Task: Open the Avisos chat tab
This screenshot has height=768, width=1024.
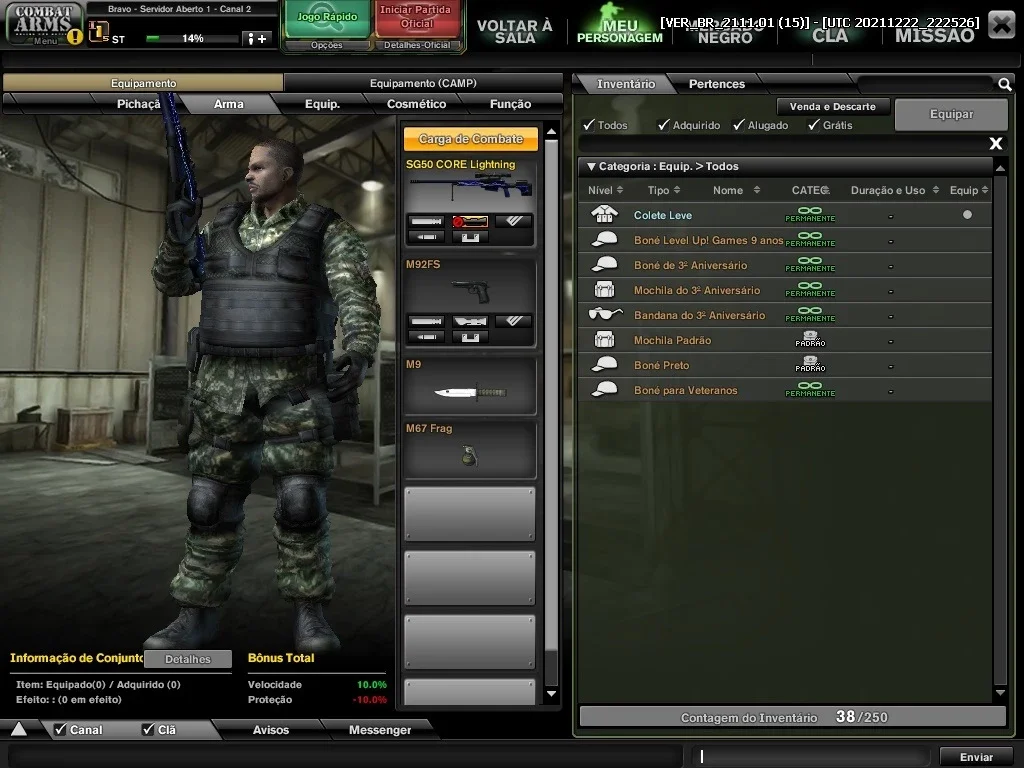Action: [x=270, y=729]
